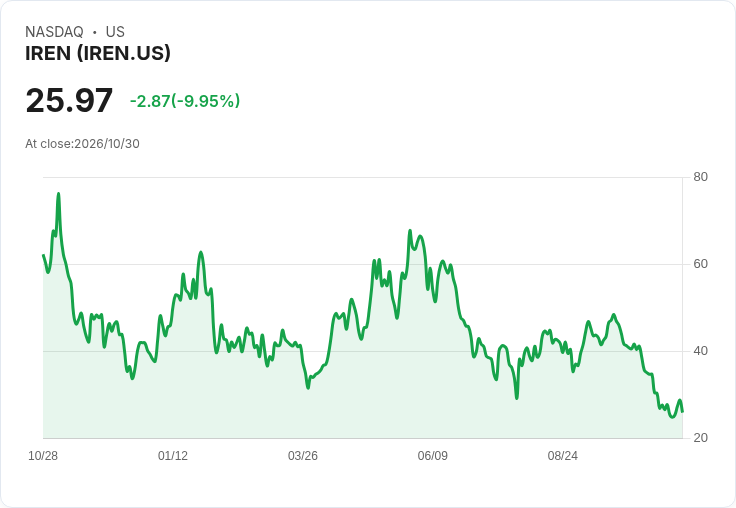Click the 40 price axis label

(x=700, y=351)
